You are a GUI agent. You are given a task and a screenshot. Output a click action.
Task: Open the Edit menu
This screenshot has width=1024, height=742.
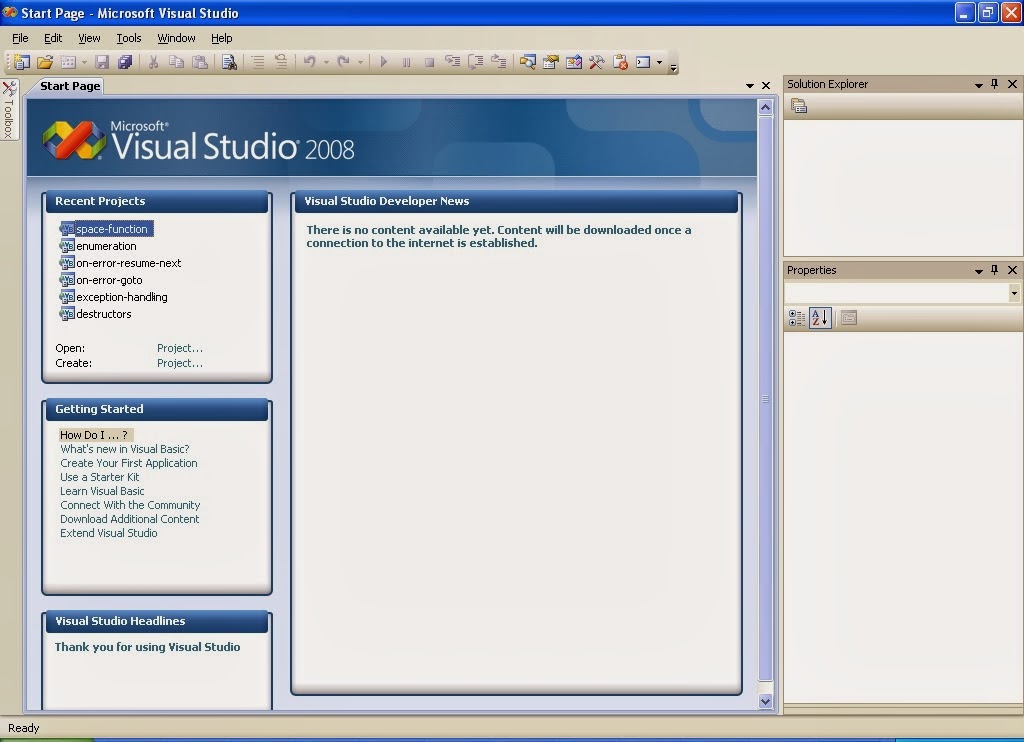pos(53,38)
